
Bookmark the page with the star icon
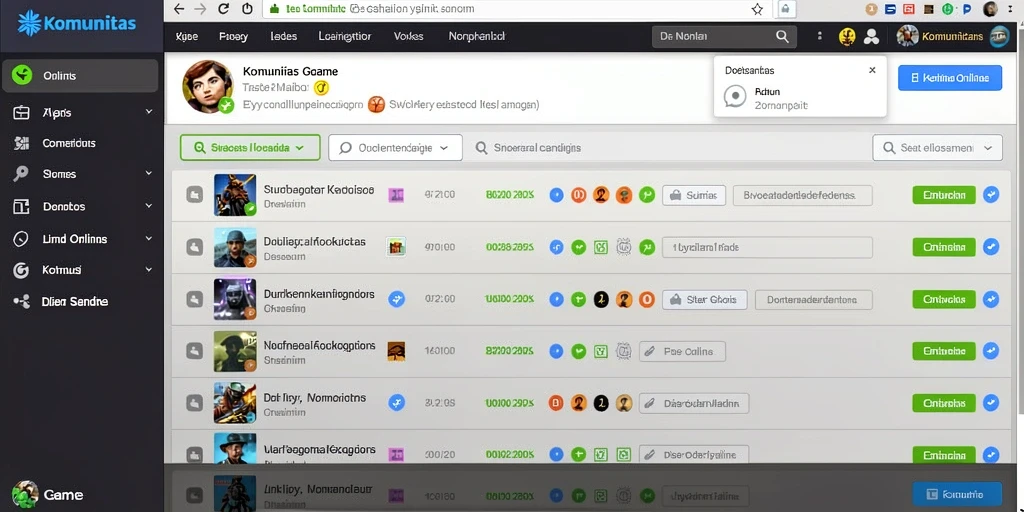coord(757,9)
